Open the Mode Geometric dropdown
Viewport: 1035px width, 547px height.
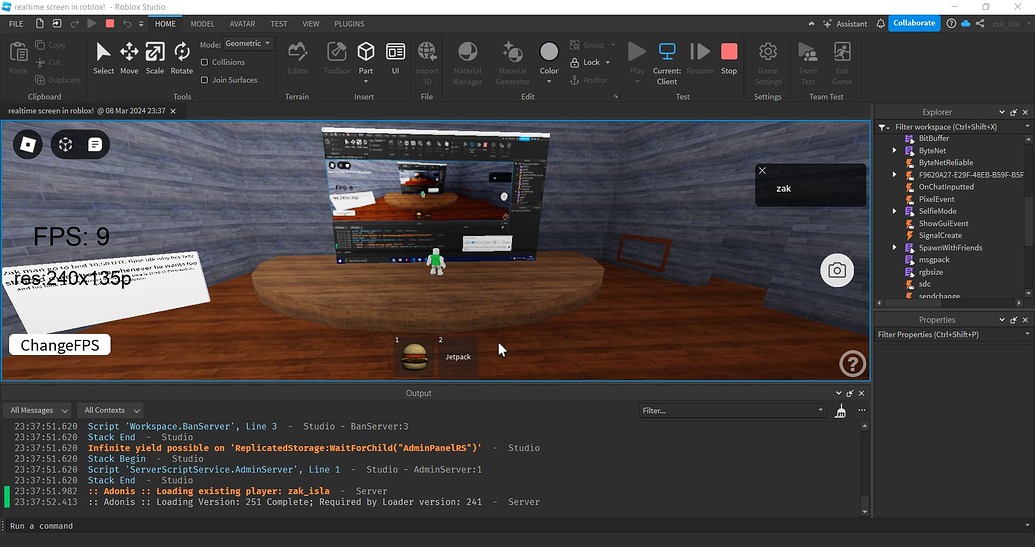coord(248,44)
